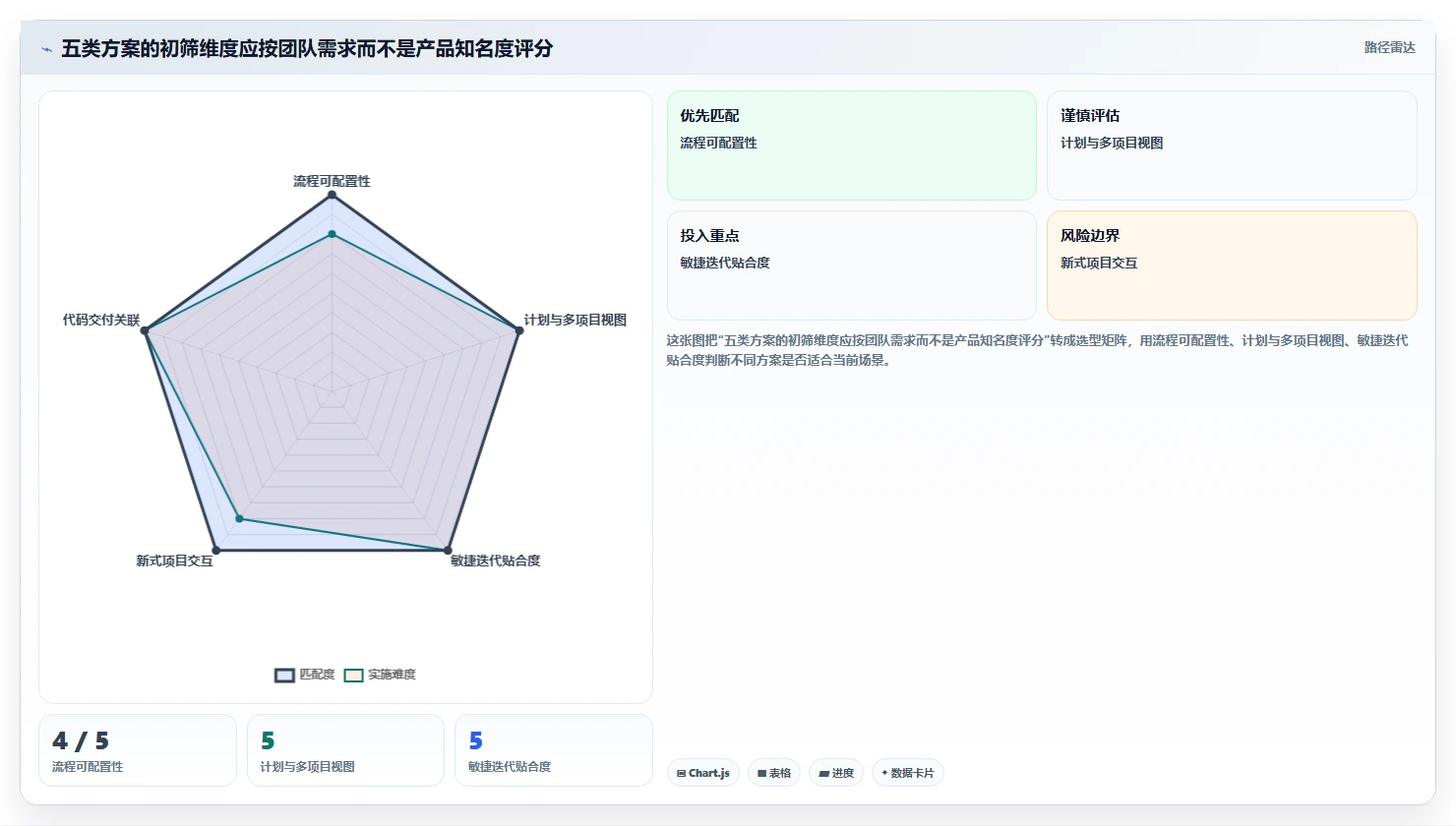Click the 新式项目交互 axis label on the radar

point(174,560)
